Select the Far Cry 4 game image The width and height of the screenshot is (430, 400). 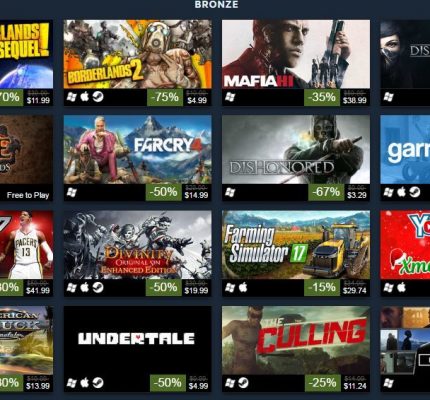[x=138, y=149]
